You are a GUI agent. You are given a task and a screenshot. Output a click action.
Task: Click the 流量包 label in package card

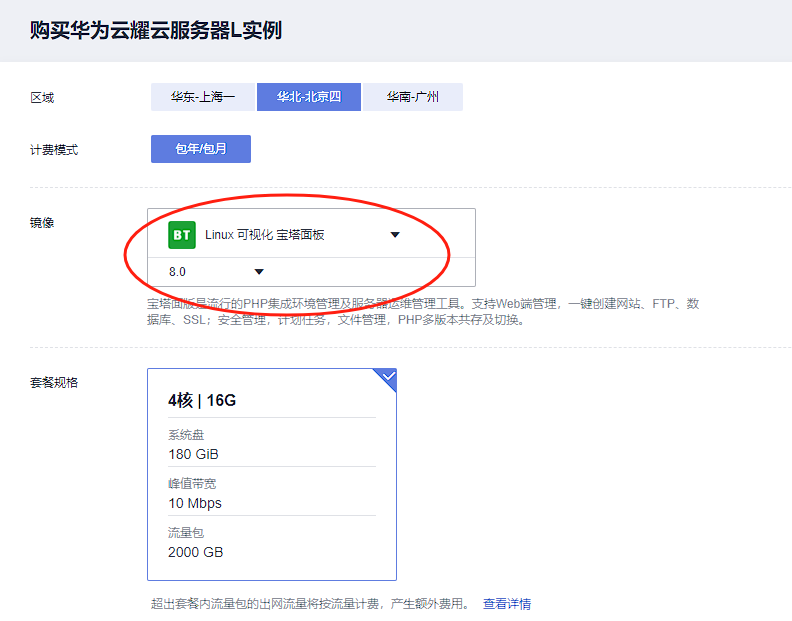[186, 533]
